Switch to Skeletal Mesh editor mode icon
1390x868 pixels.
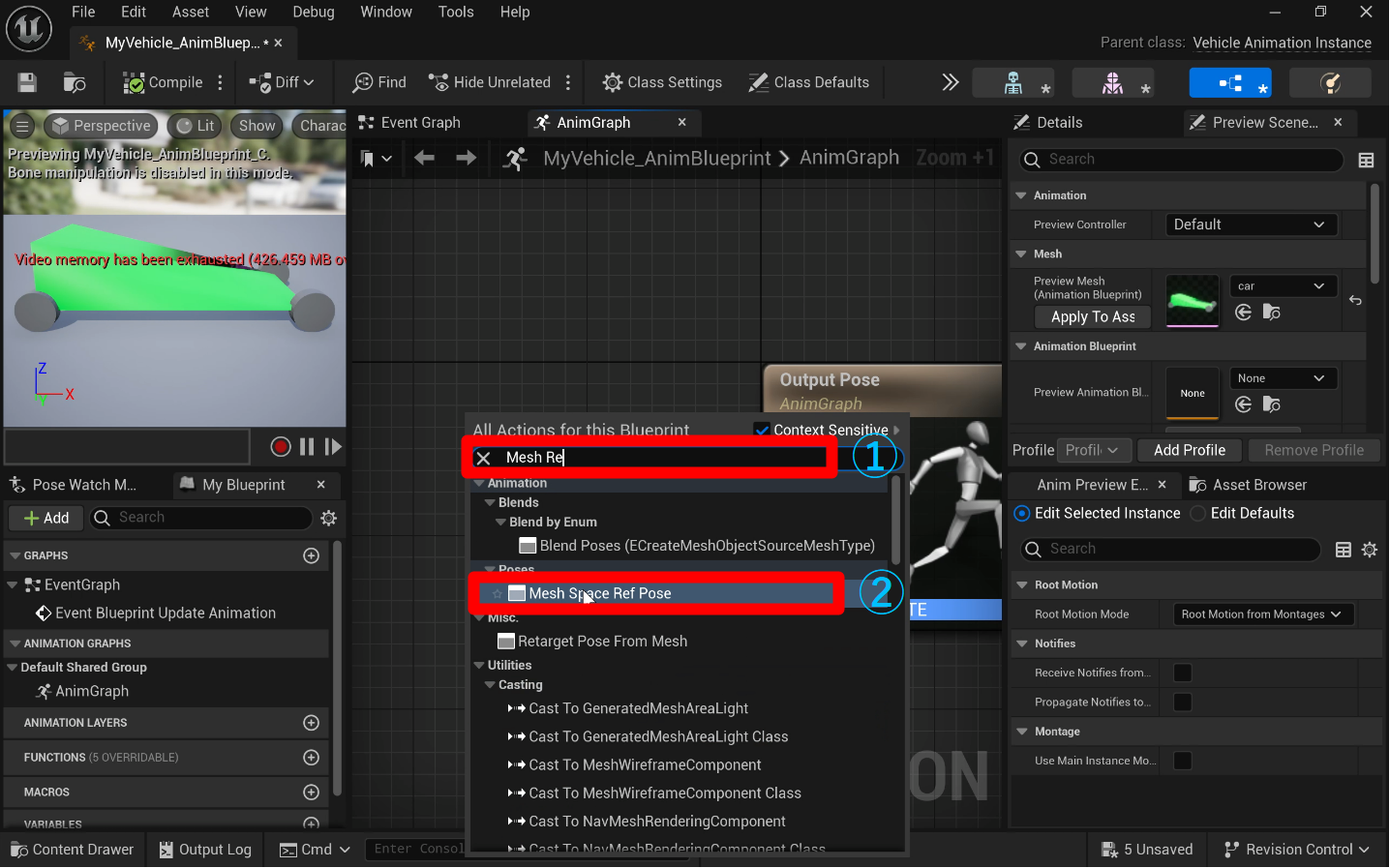pos(1113,83)
